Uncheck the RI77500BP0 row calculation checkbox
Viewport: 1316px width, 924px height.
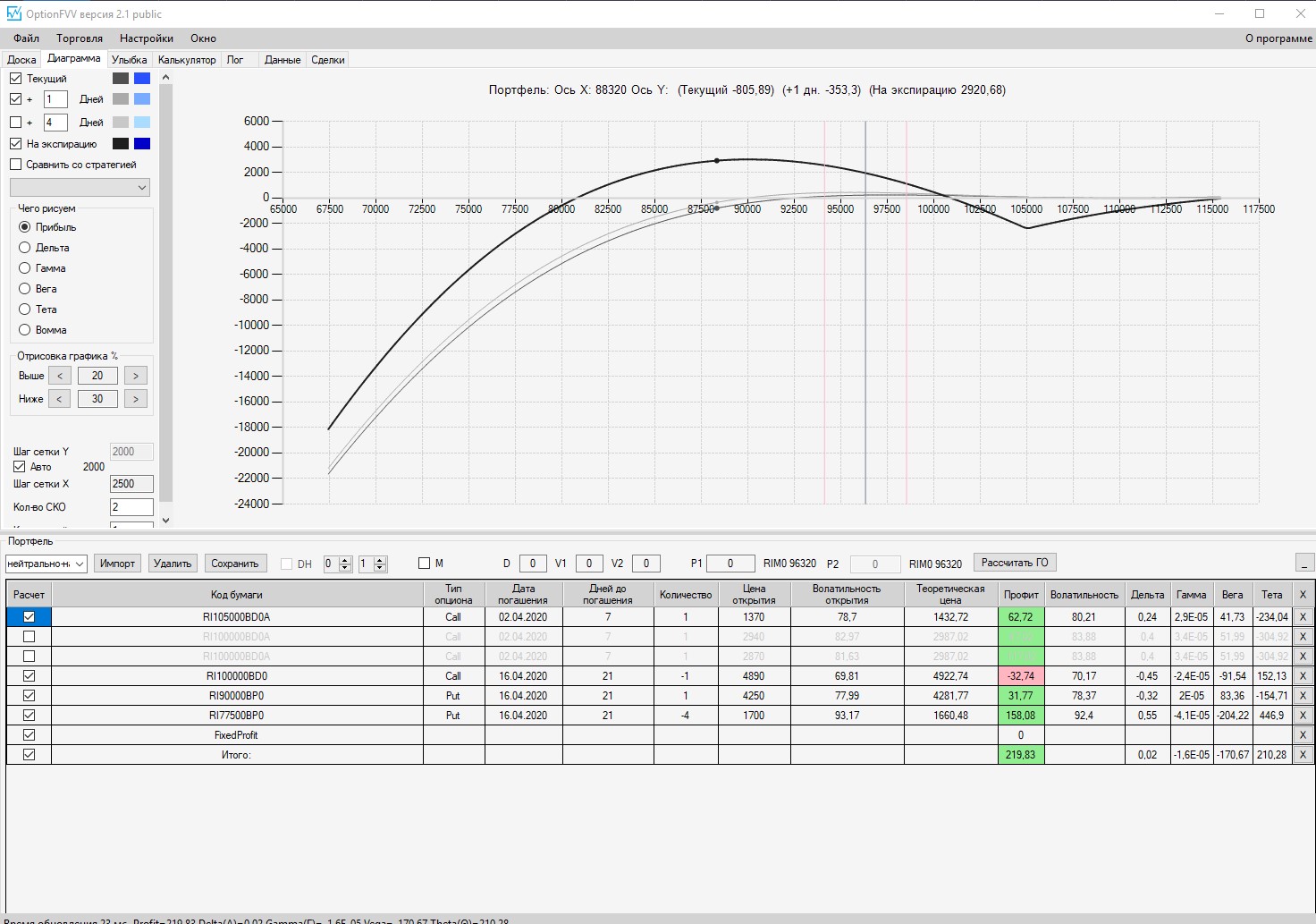click(x=30, y=716)
